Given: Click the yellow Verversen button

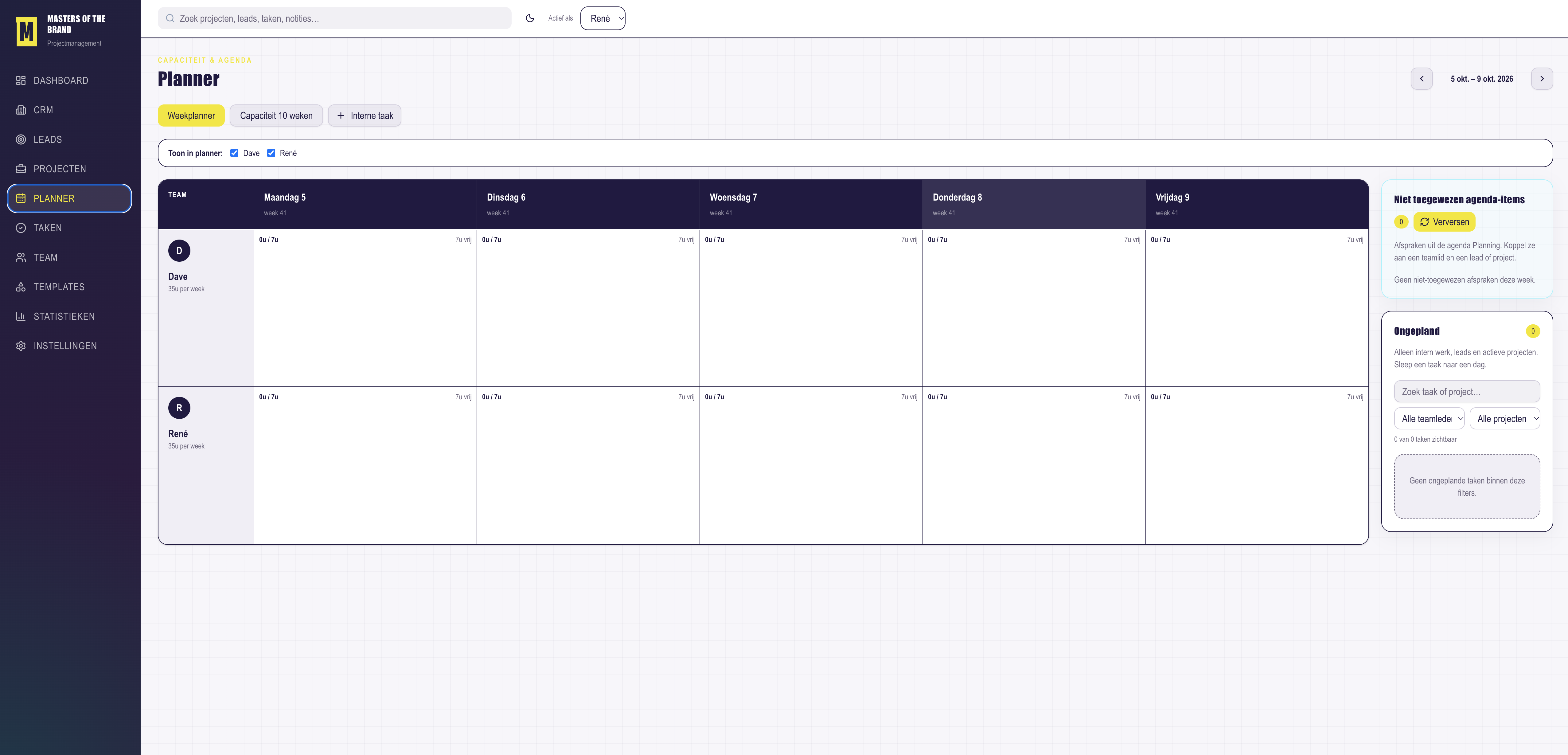Looking at the screenshot, I should 1444,222.
